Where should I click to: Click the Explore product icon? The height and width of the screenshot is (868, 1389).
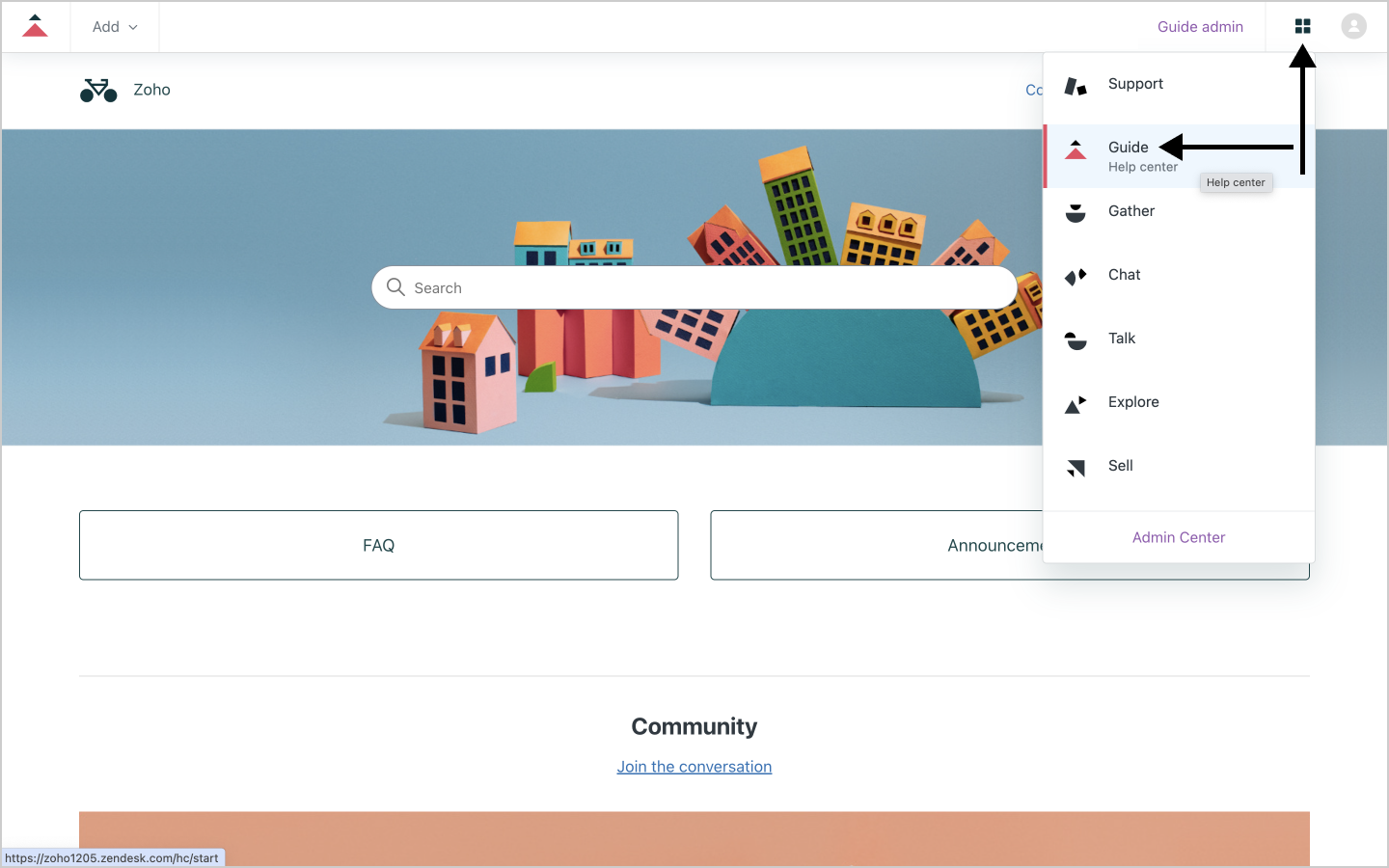[1076, 404]
